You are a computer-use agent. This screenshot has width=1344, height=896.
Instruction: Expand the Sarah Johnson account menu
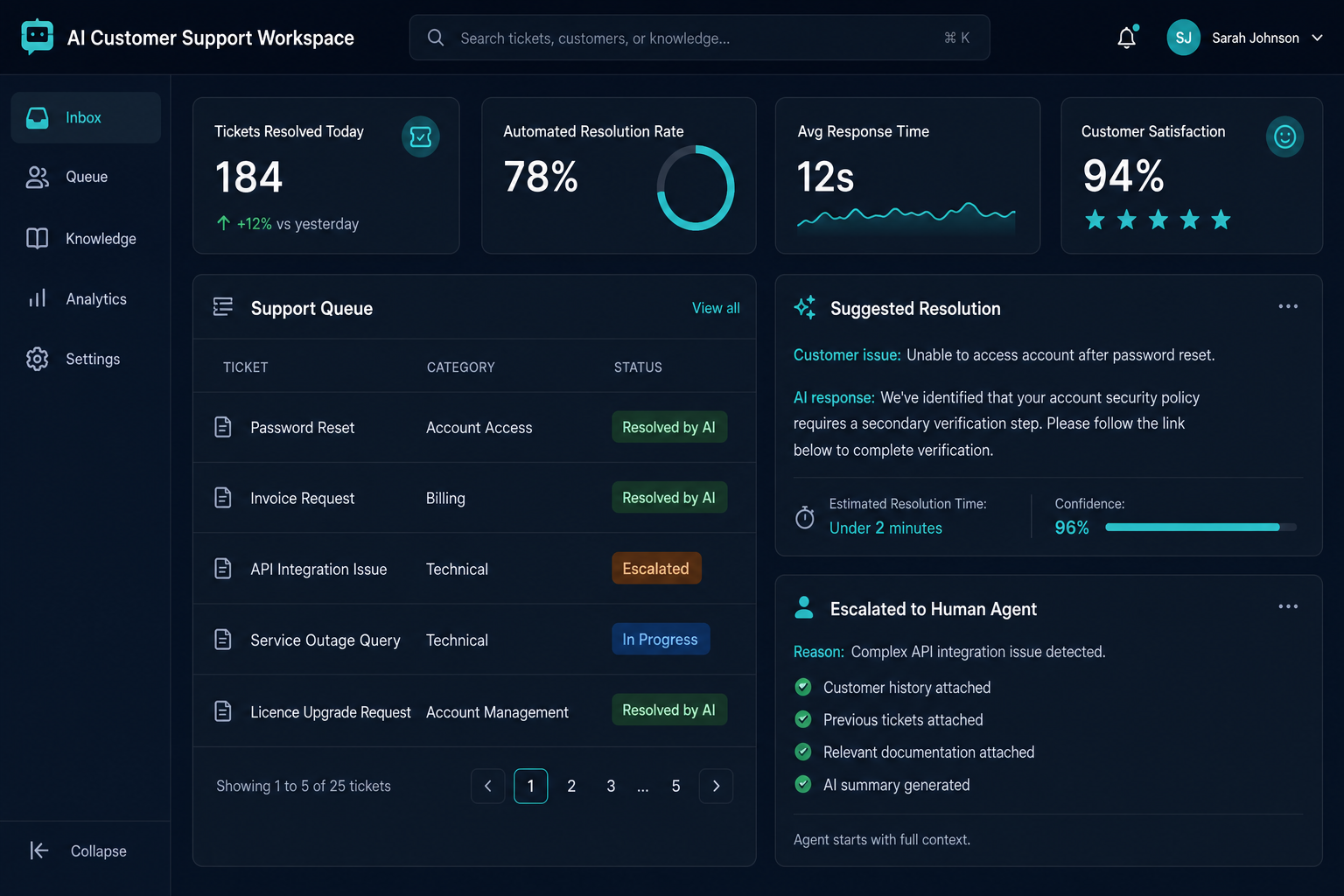(1317, 38)
